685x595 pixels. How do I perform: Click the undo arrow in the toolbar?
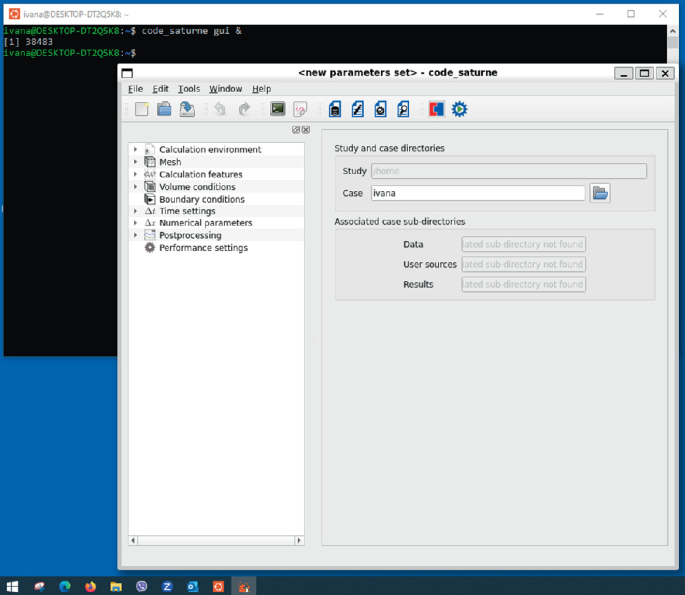pyautogui.click(x=220, y=109)
